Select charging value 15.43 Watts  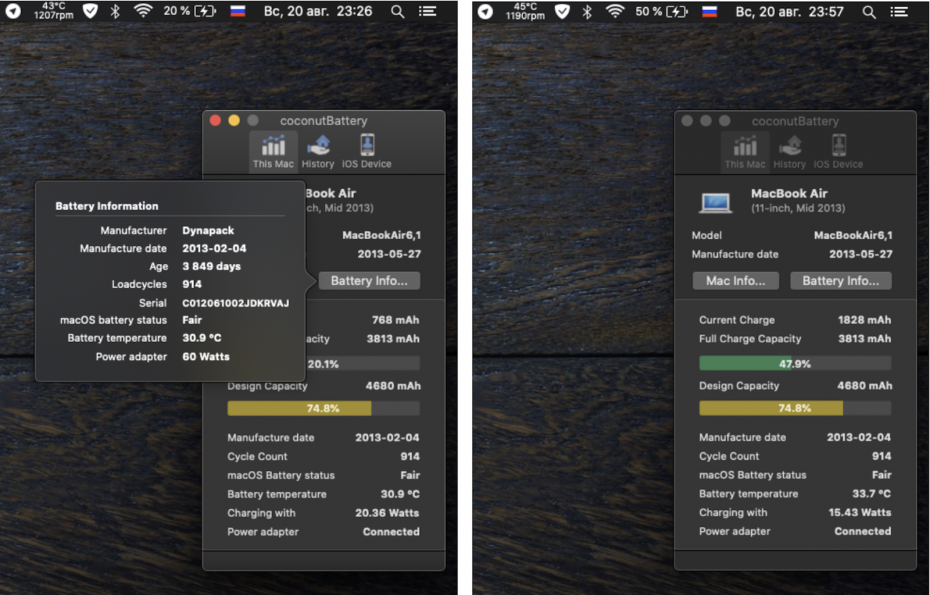[x=859, y=512]
